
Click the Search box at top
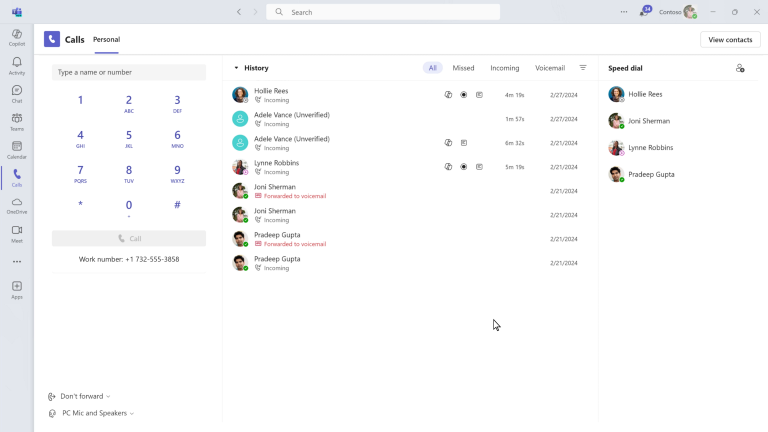pyautogui.click(x=383, y=12)
